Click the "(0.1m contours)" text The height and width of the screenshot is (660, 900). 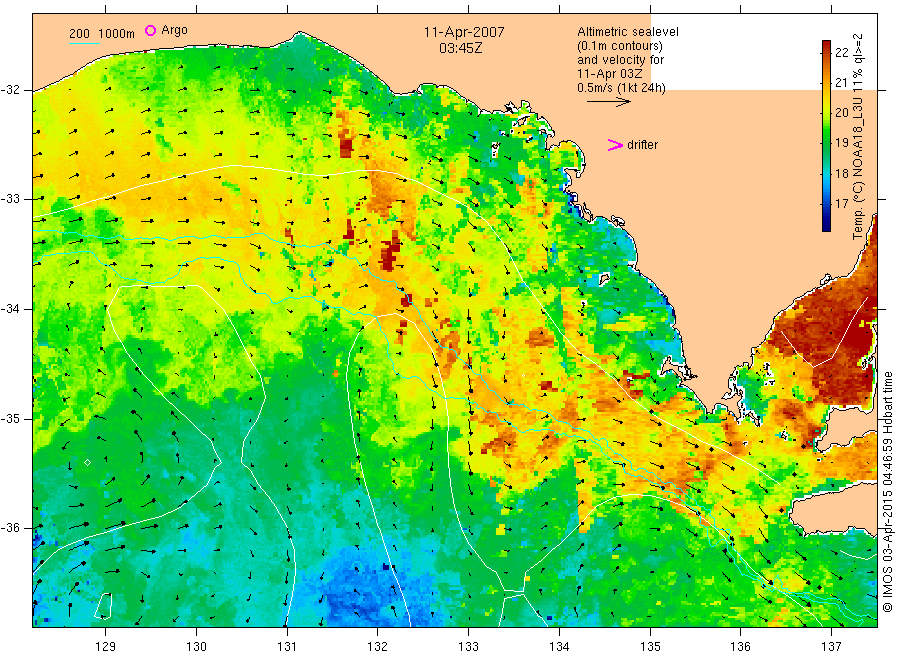pos(620,46)
